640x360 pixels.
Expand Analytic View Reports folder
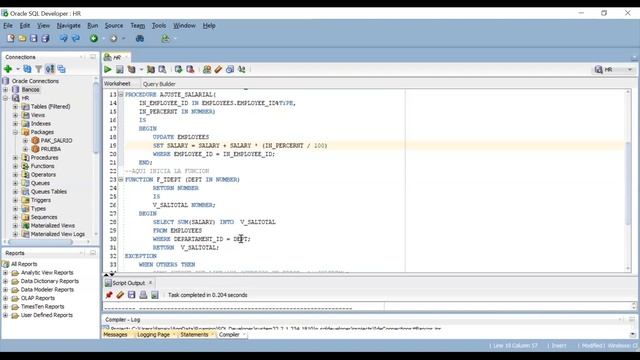pos(6,273)
